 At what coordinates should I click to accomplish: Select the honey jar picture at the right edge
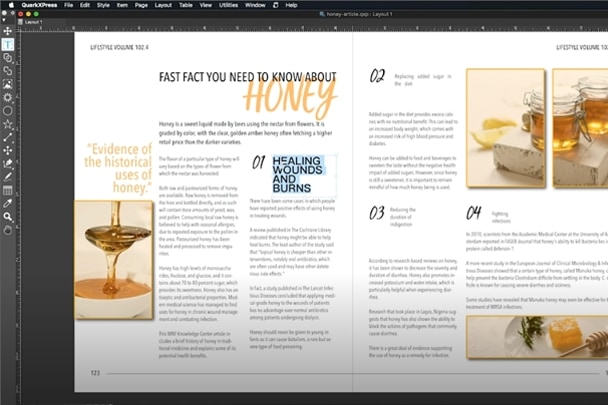tap(580, 128)
